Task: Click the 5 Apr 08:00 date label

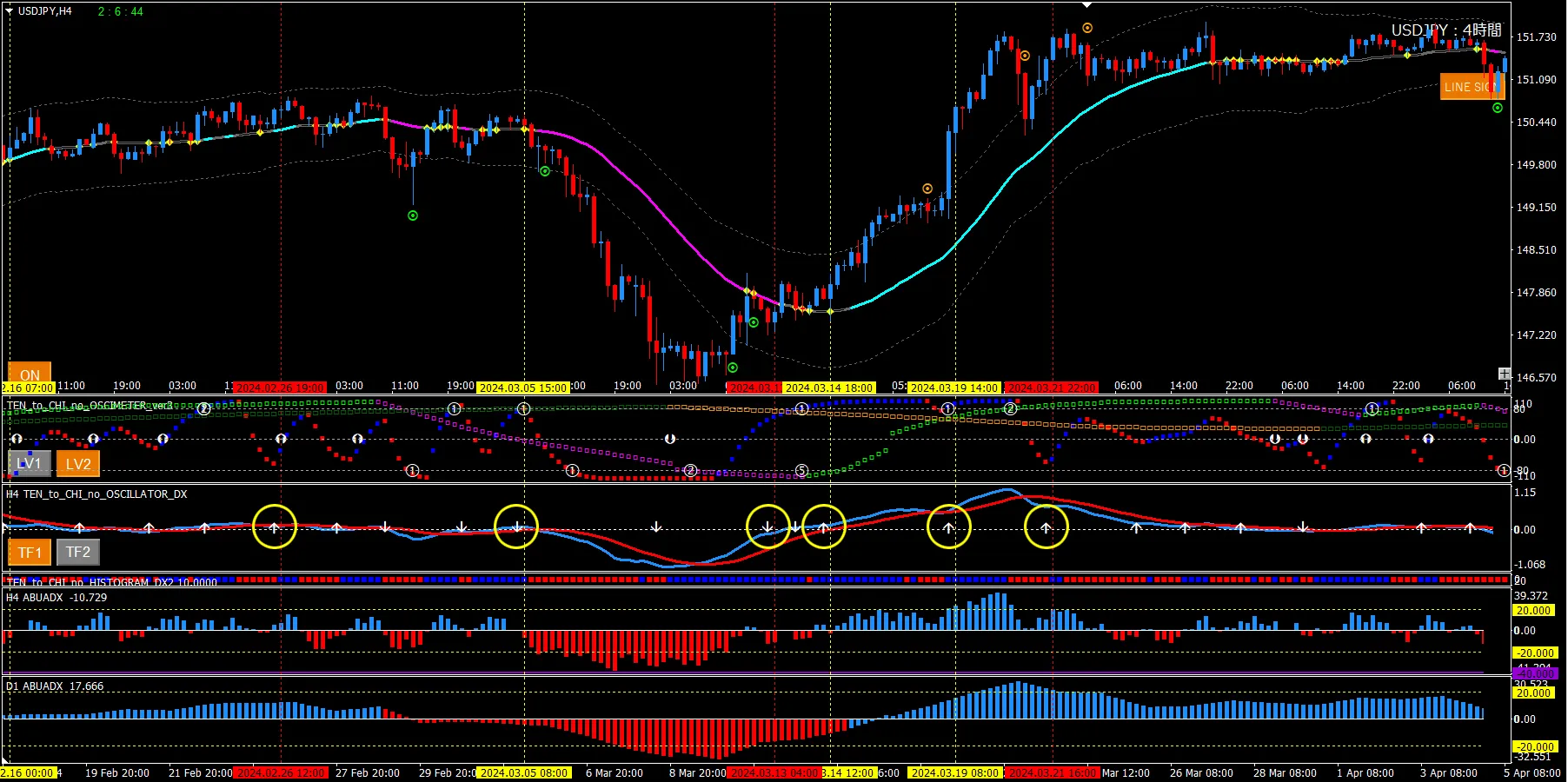Action: pos(1531,772)
